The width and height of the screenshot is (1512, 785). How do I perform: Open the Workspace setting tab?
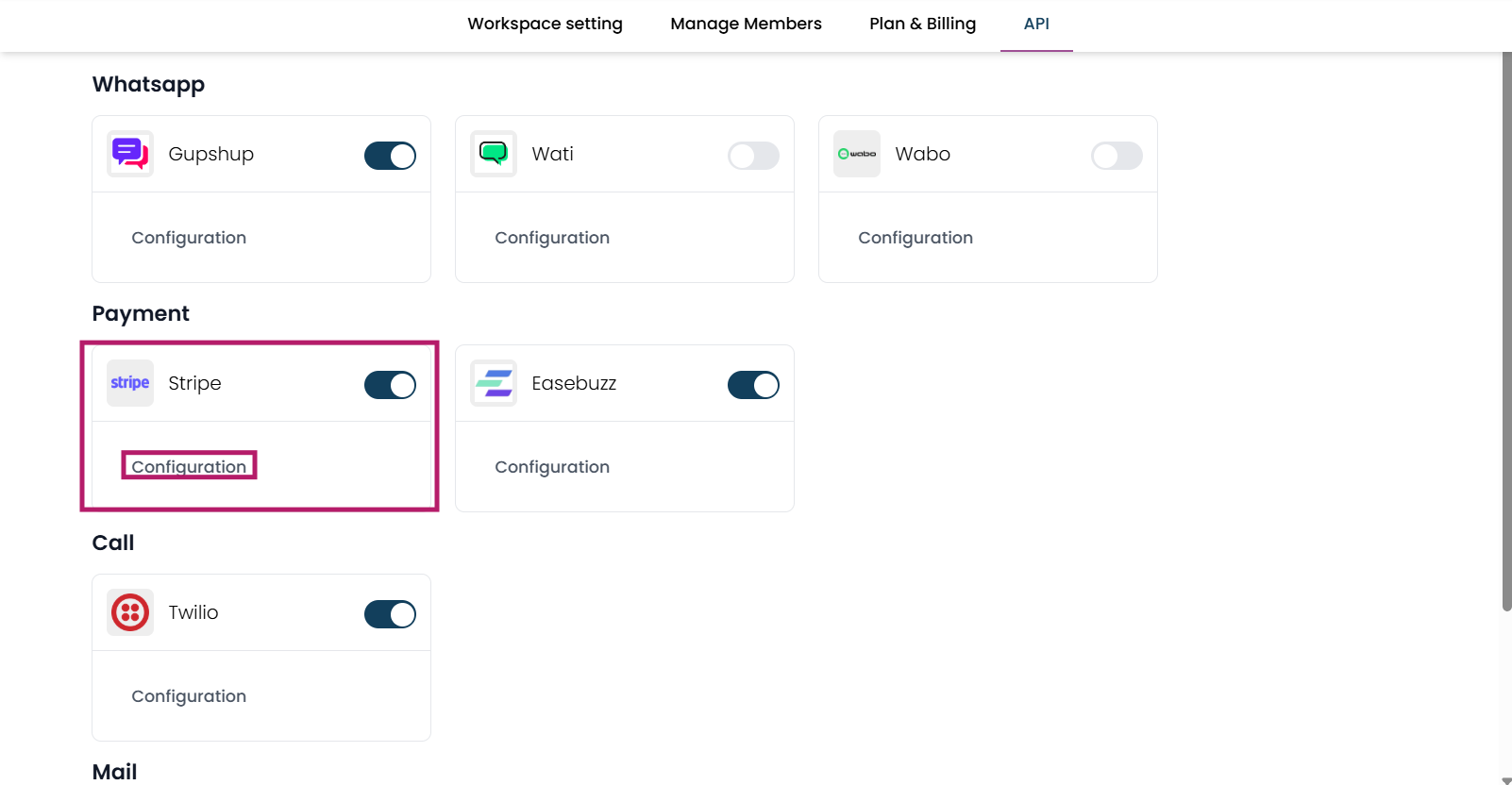(x=545, y=24)
